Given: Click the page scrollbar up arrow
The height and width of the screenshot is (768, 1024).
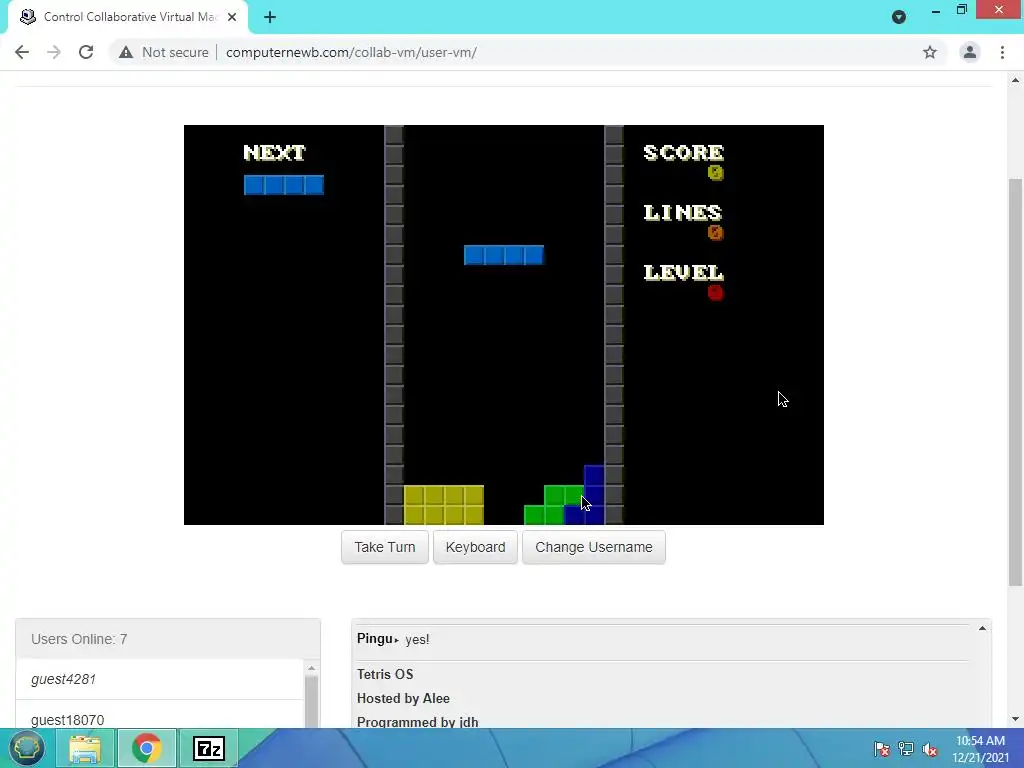Looking at the screenshot, I should coord(1015,80).
